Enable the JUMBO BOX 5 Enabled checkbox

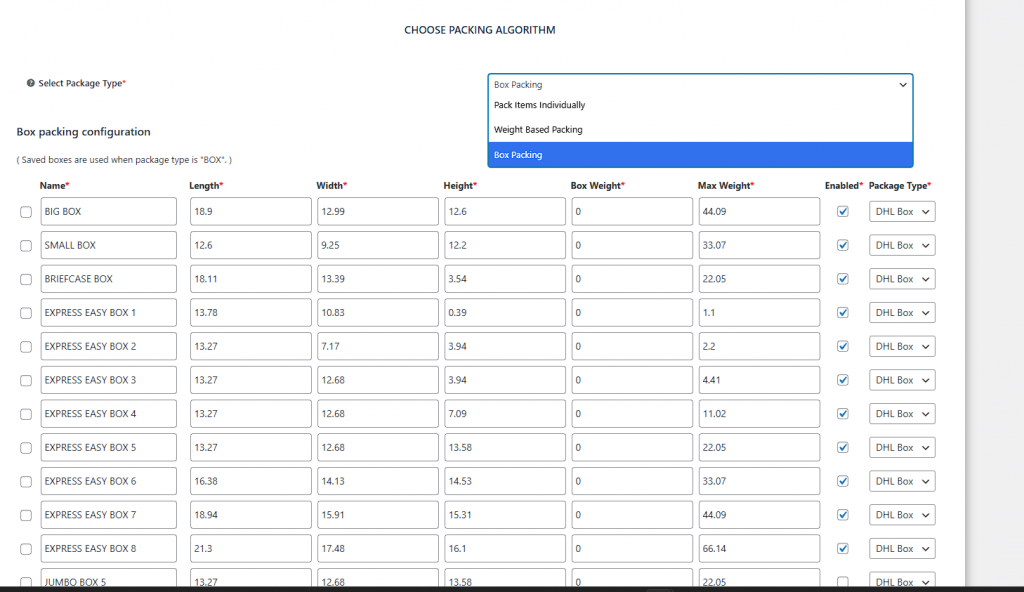[x=843, y=581]
